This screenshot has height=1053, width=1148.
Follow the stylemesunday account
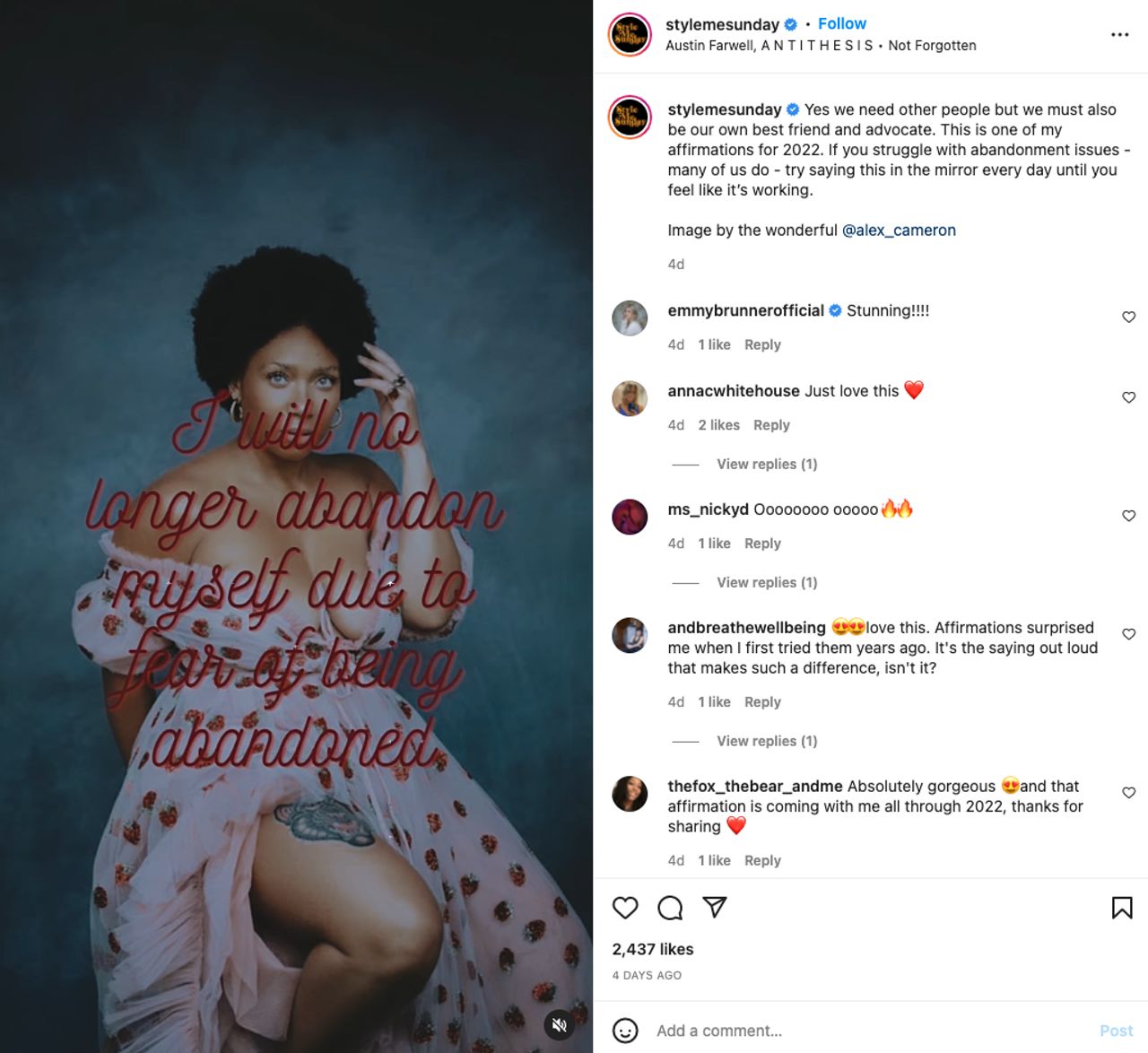pyautogui.click(x=842, y=23)
